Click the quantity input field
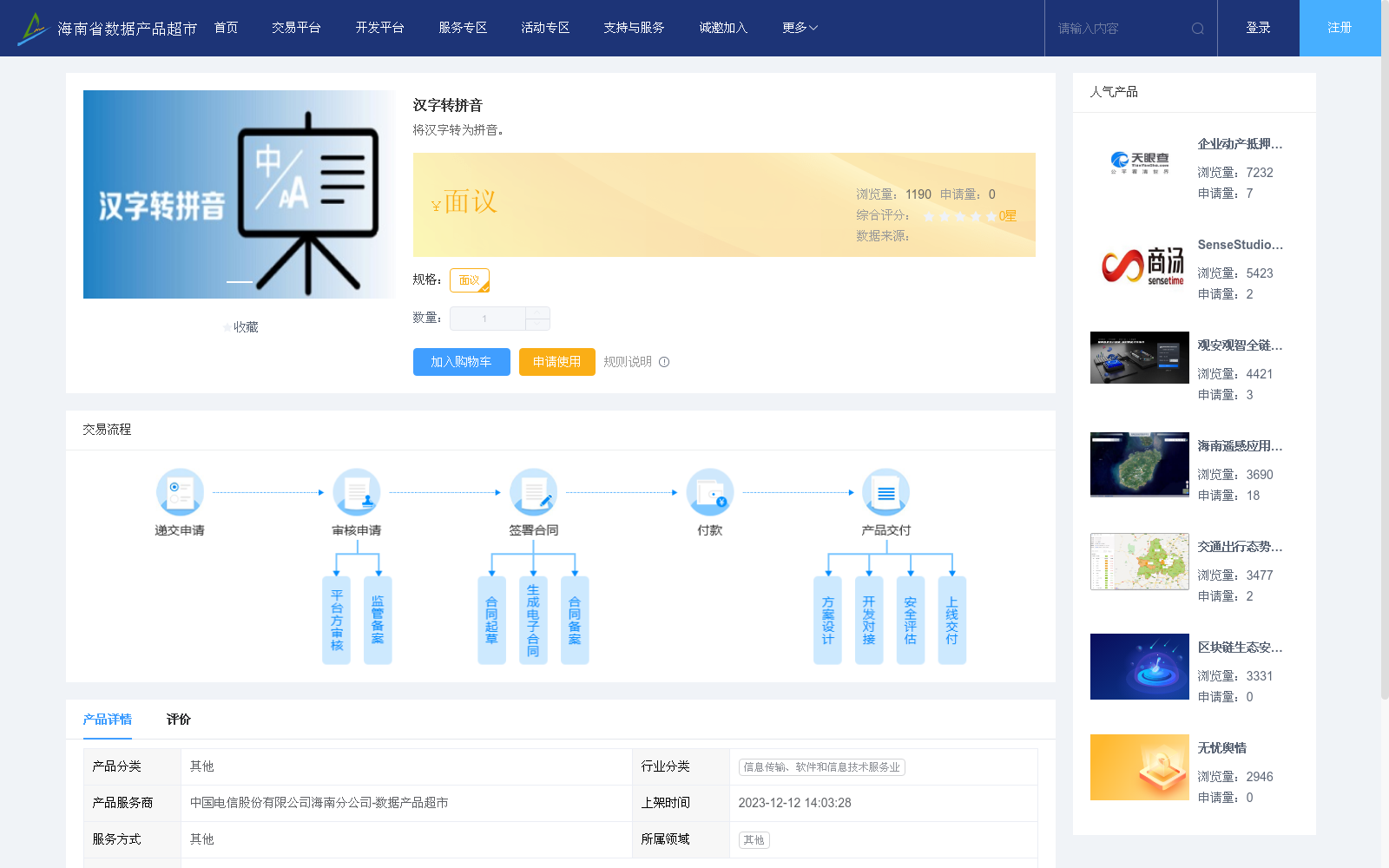The image size is (1389, 868). [x=486, y=319]
